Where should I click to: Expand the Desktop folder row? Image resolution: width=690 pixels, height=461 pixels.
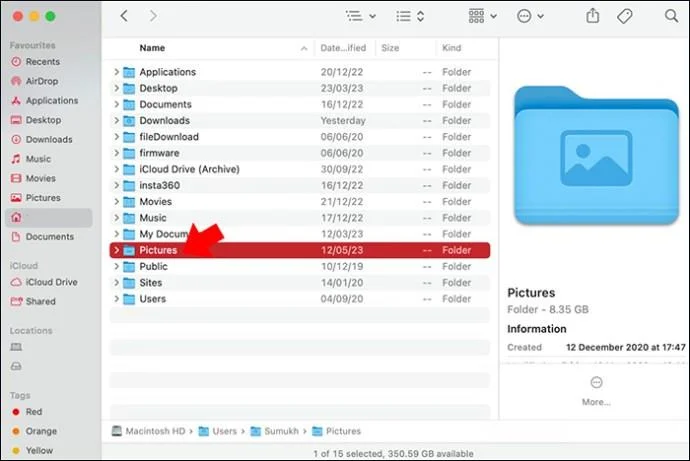tap(116, 88)
